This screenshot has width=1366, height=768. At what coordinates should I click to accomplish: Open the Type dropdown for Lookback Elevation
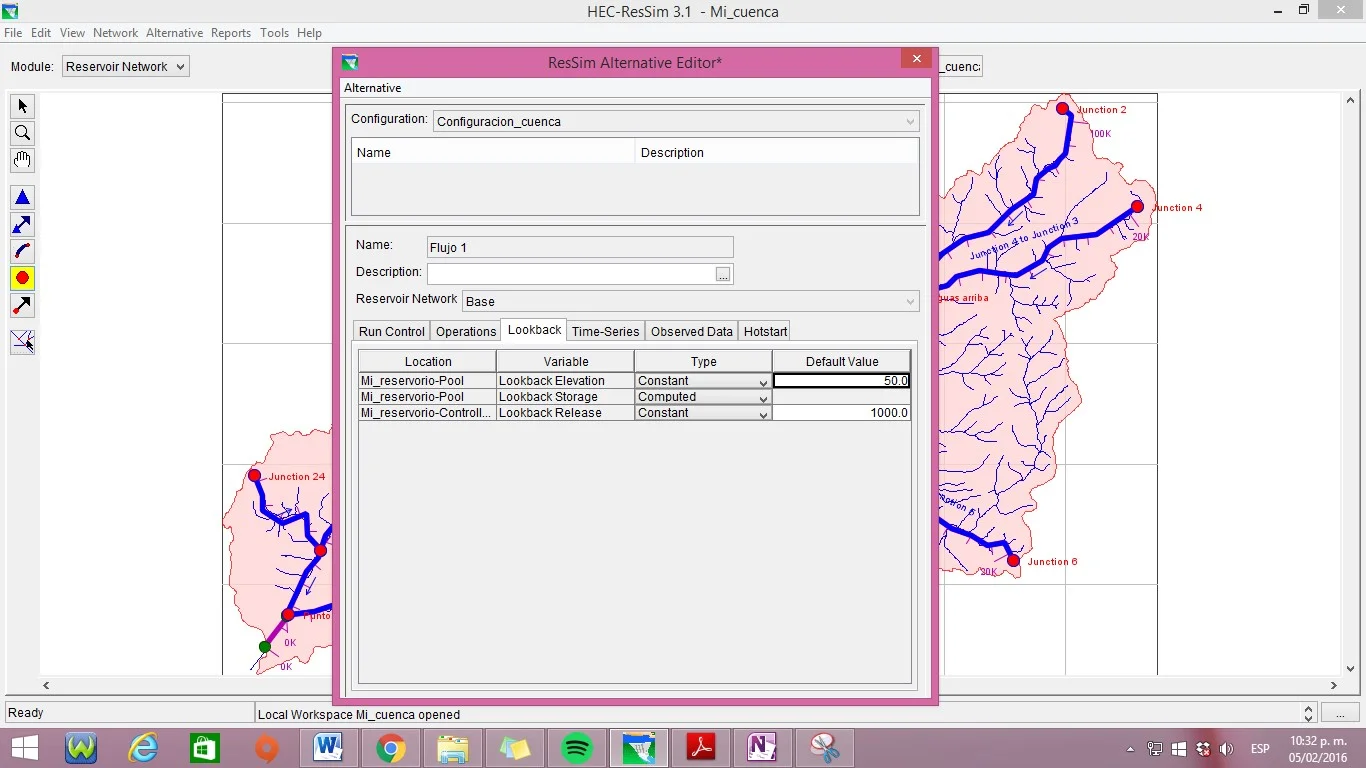[x=703, y=381]
